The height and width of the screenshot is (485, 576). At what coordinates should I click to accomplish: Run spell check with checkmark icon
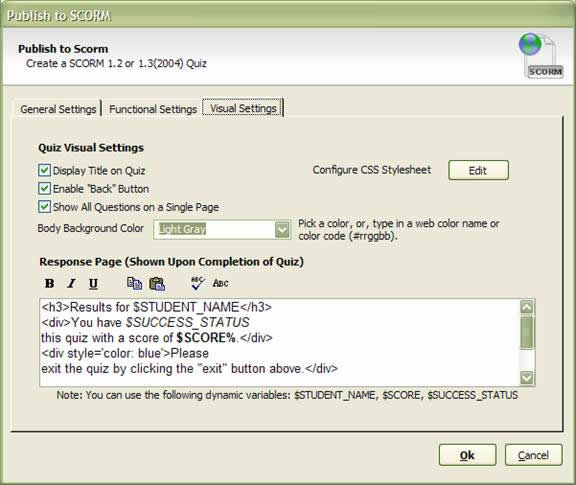198,283
